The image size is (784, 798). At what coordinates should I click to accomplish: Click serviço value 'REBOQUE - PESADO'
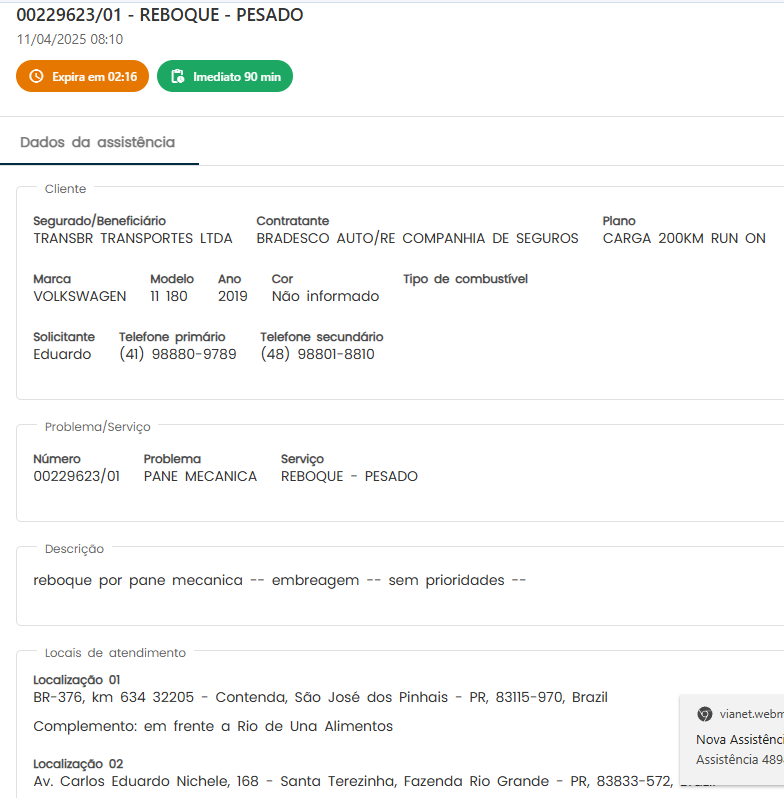pos(349,476)
